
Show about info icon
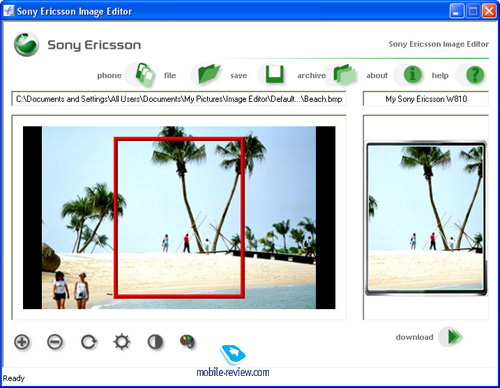tap(412, 74)
